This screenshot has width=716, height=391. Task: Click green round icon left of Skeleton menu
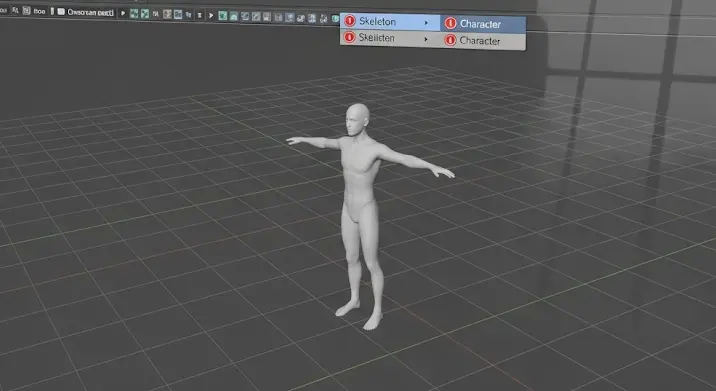tap(335, 19)
